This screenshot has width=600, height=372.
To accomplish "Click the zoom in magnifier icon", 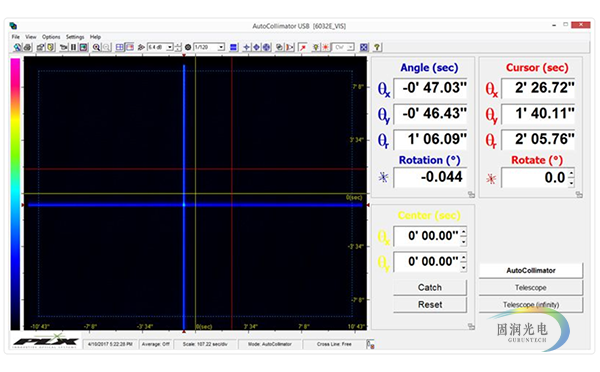I will (96, 47).
